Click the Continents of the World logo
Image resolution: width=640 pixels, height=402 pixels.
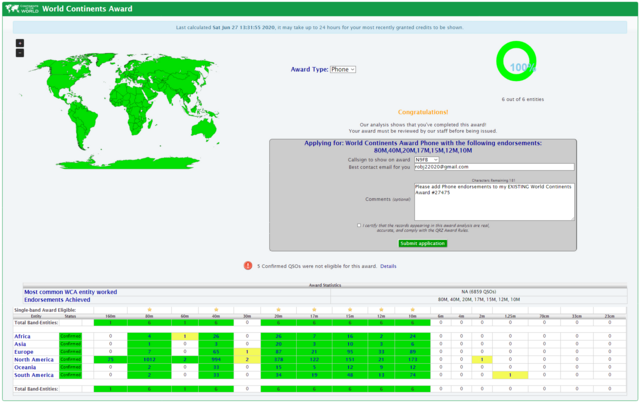point(22,9)
